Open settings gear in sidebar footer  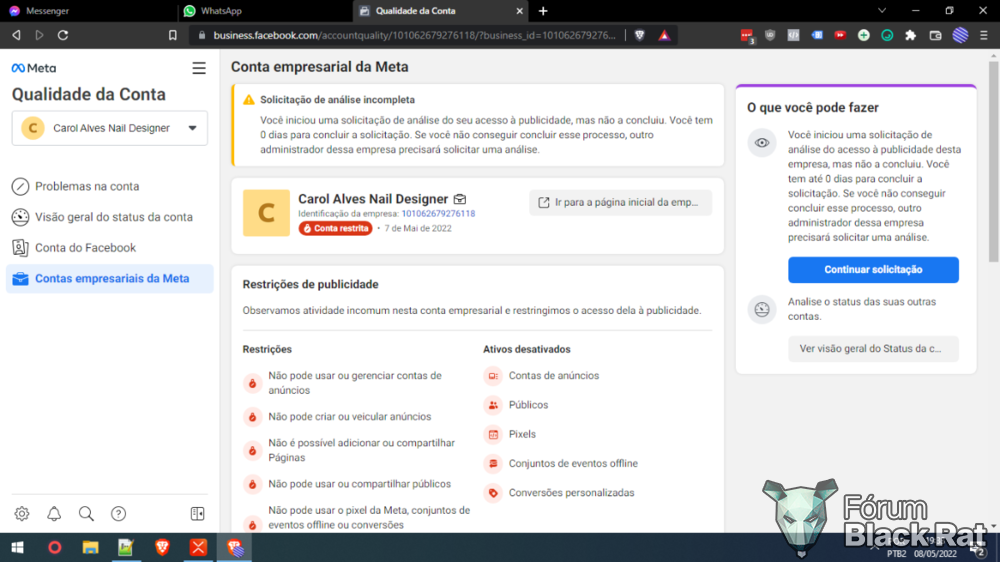(22, 514)
